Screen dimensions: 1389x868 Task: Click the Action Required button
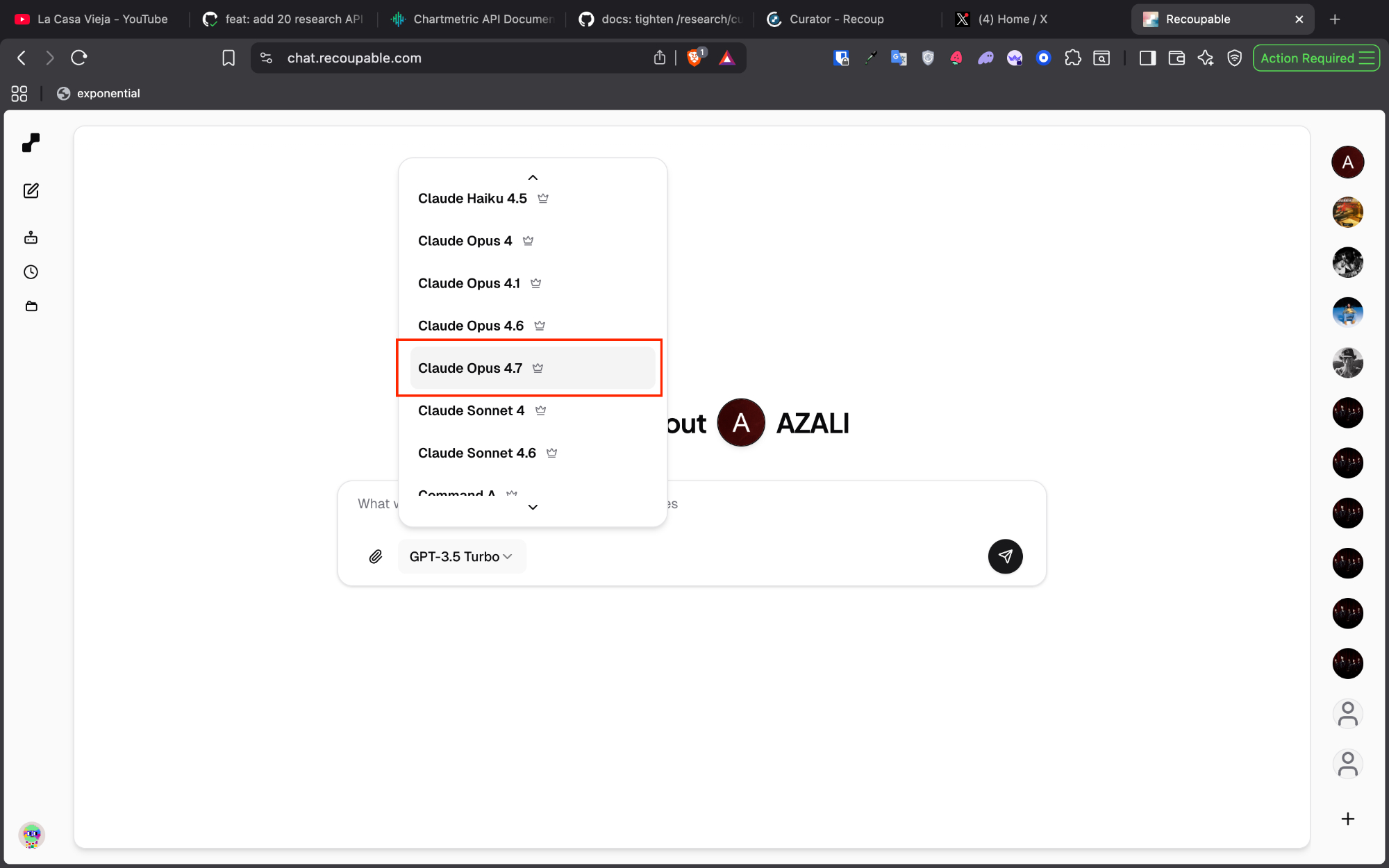pos(1315,58)
